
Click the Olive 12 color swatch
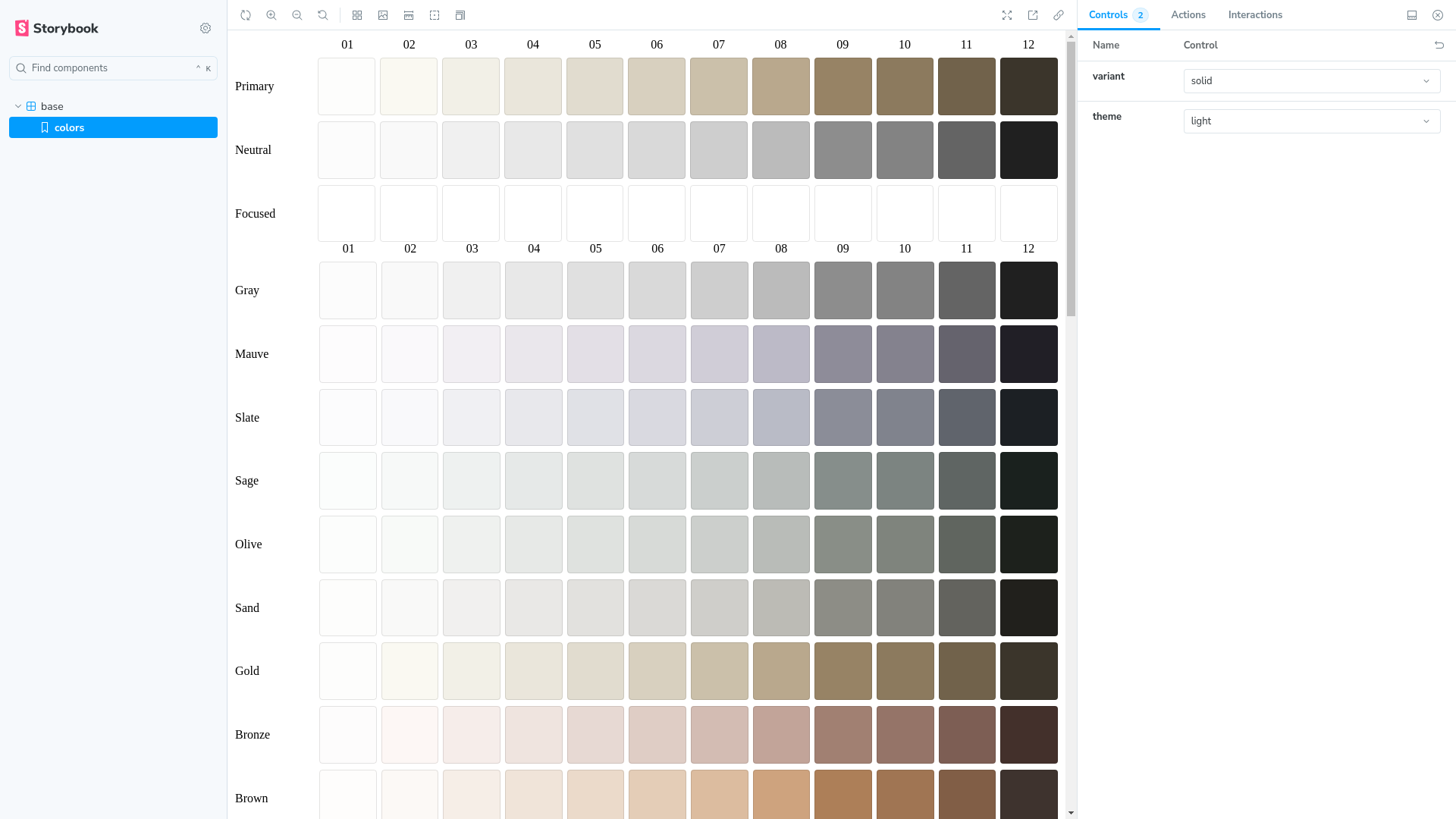click(1029, 544)
